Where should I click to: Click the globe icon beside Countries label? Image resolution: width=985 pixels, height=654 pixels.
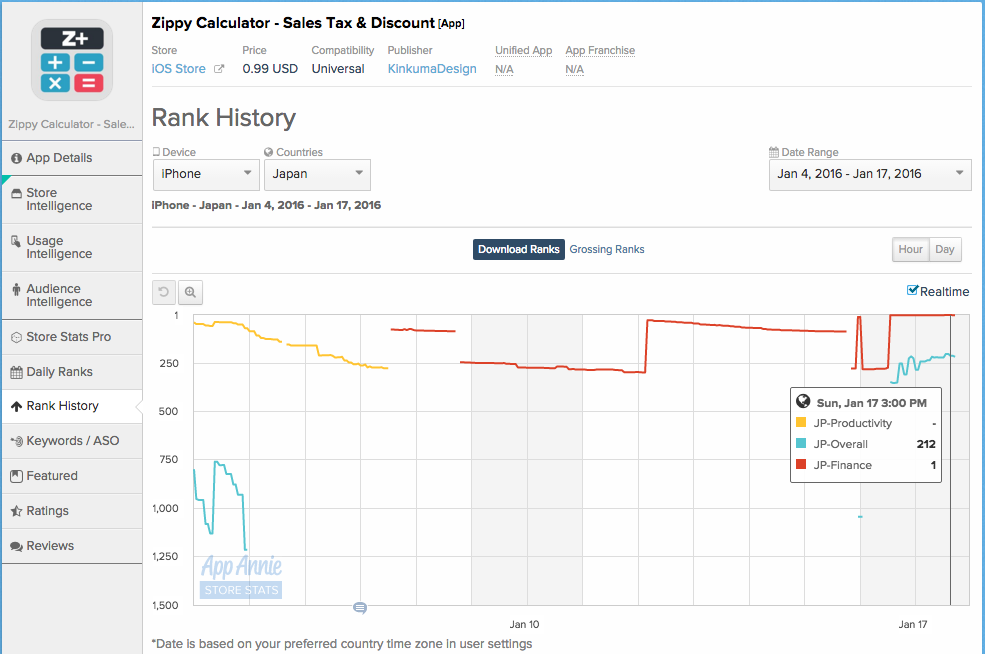point(269,152)
